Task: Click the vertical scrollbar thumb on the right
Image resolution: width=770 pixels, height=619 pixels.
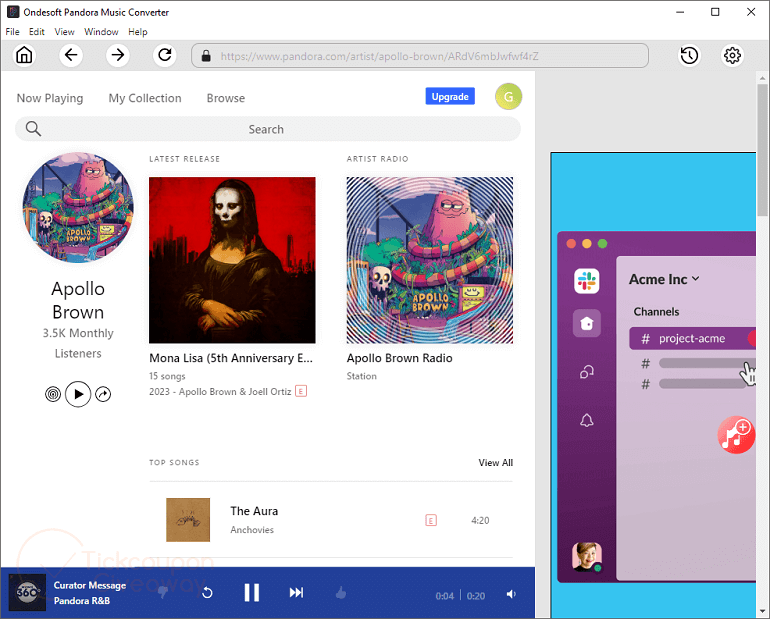Action: (x=762, y=150)
